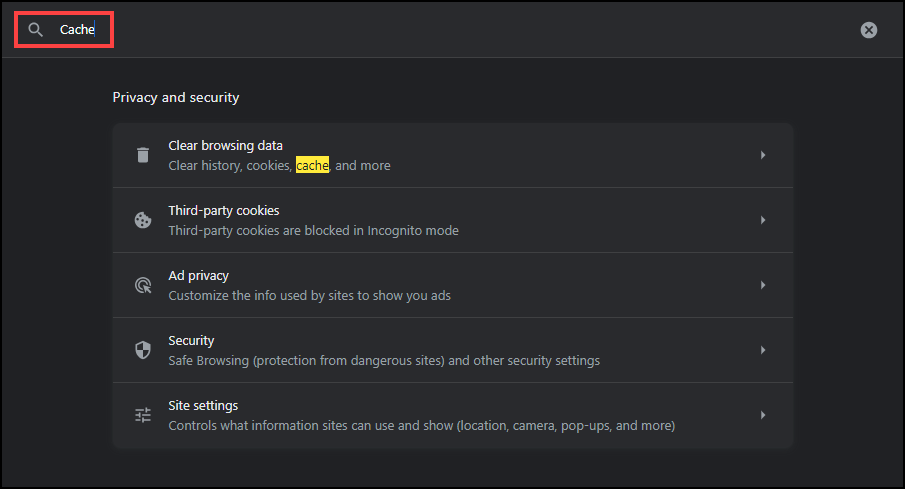Go to the "Ad privacy" title
Image resolution: width=905 pixels, height=489 pixels.
tap(198, 276)
